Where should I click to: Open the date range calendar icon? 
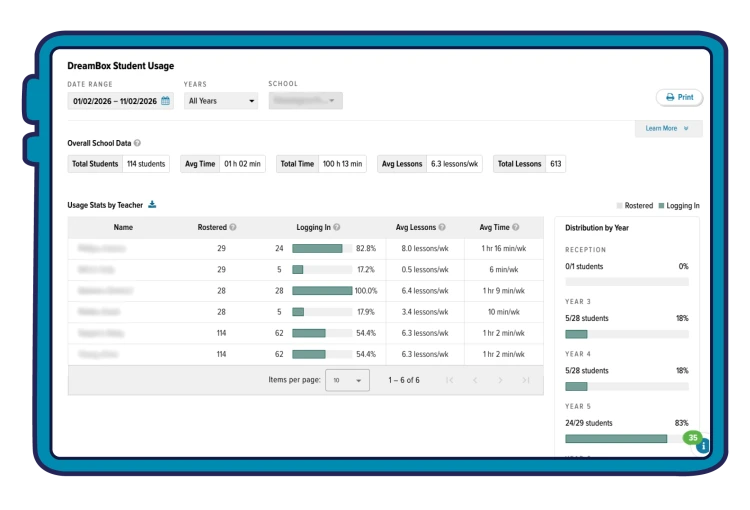(x=165, y=101)
